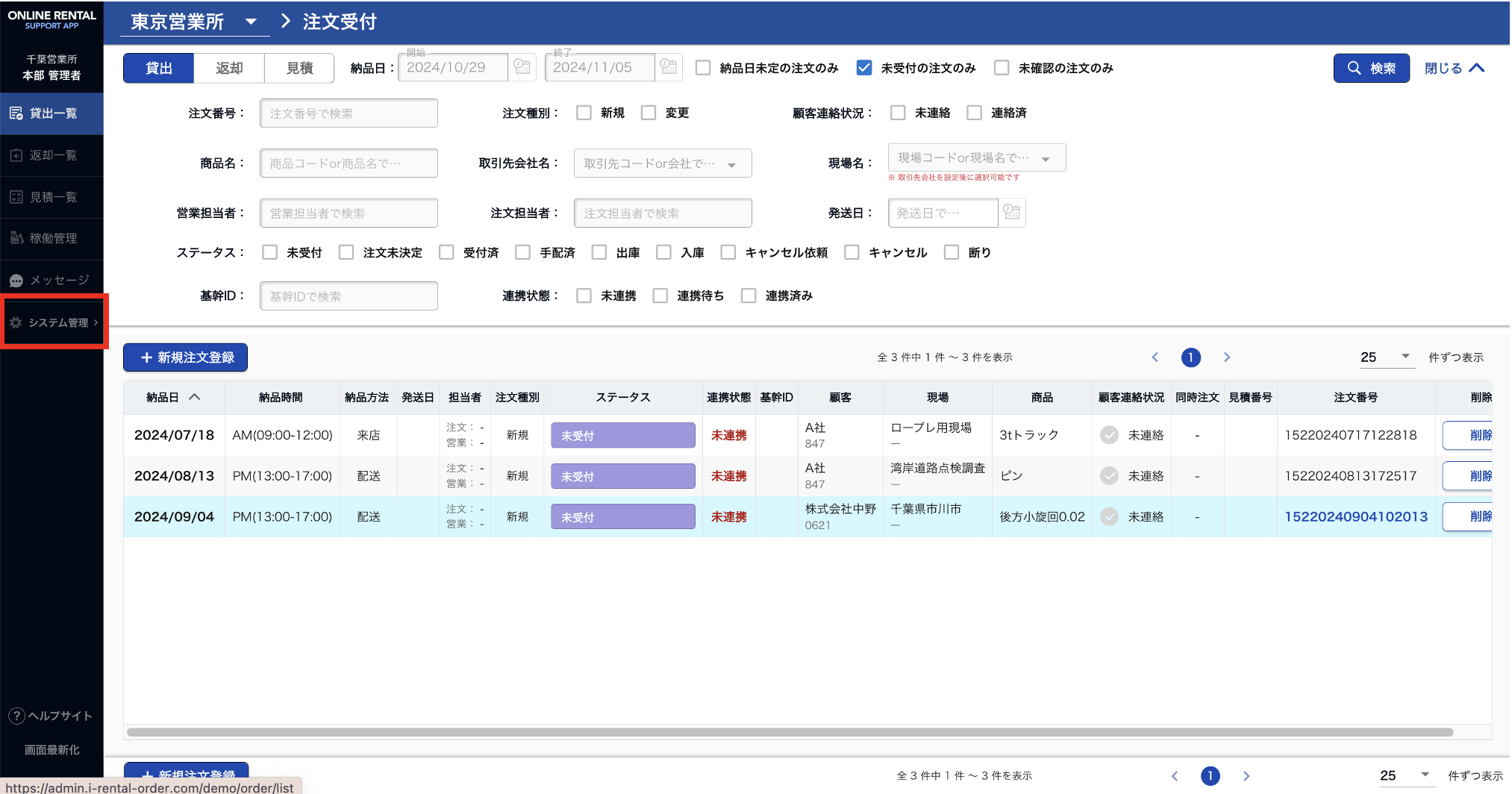The height and width of the screenshot is (794, 1512).
Task: Enable 納品日未定の注文のみ checkbox
Action: (x=703, y=68)
